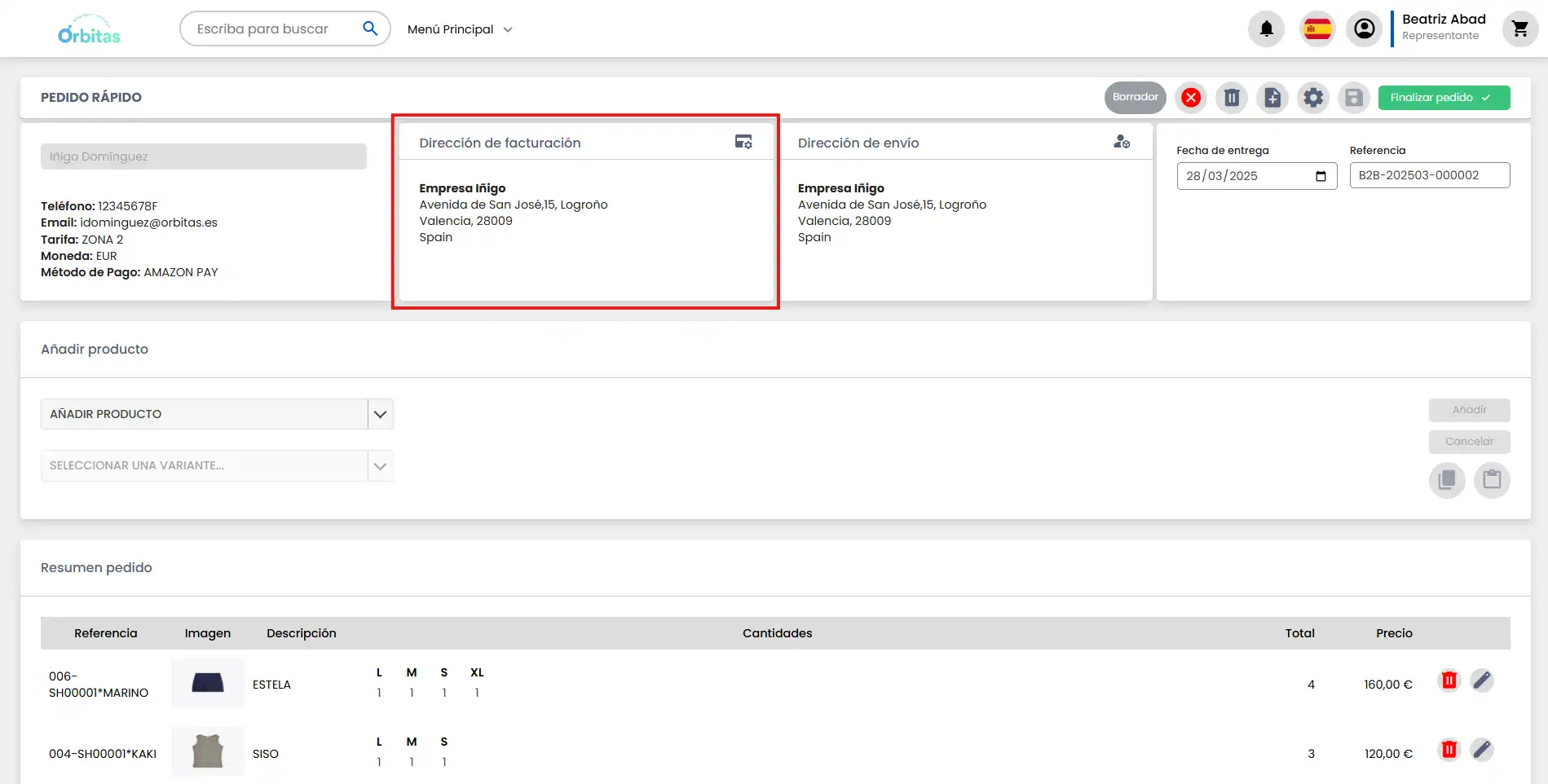1548x784 pixels.
Task: Click the trash icon in order toolbar
Action: click(1232, 98)
